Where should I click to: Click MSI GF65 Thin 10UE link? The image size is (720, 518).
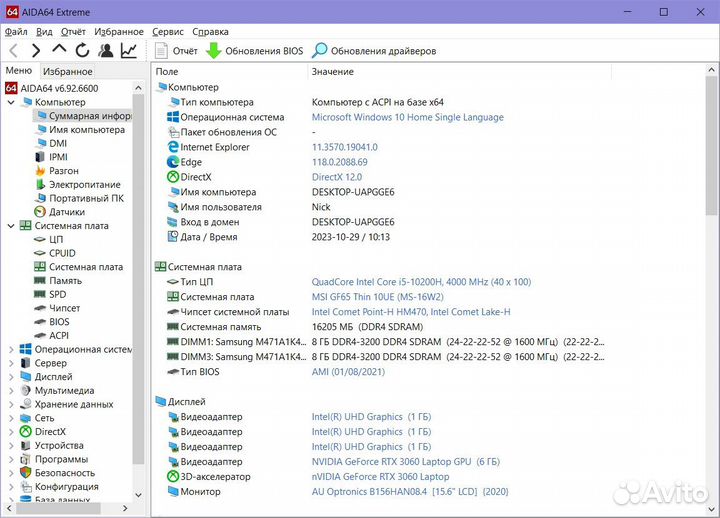click(x=377, y=297)
